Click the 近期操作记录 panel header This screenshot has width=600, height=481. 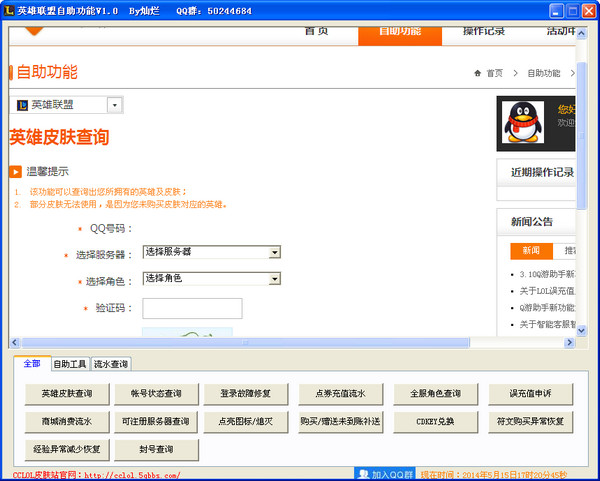pyautogui.click(x=536, y=173)
